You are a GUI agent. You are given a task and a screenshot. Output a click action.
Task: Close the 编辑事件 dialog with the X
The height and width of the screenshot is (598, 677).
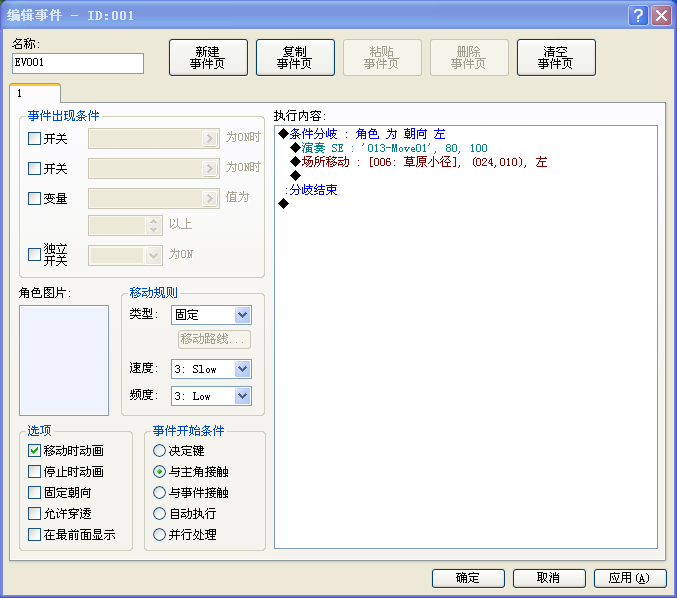(x=661, y=16)
